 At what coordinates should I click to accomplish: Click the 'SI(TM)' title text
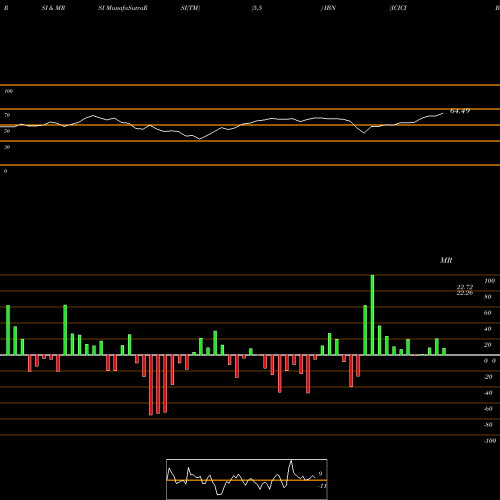190,8
